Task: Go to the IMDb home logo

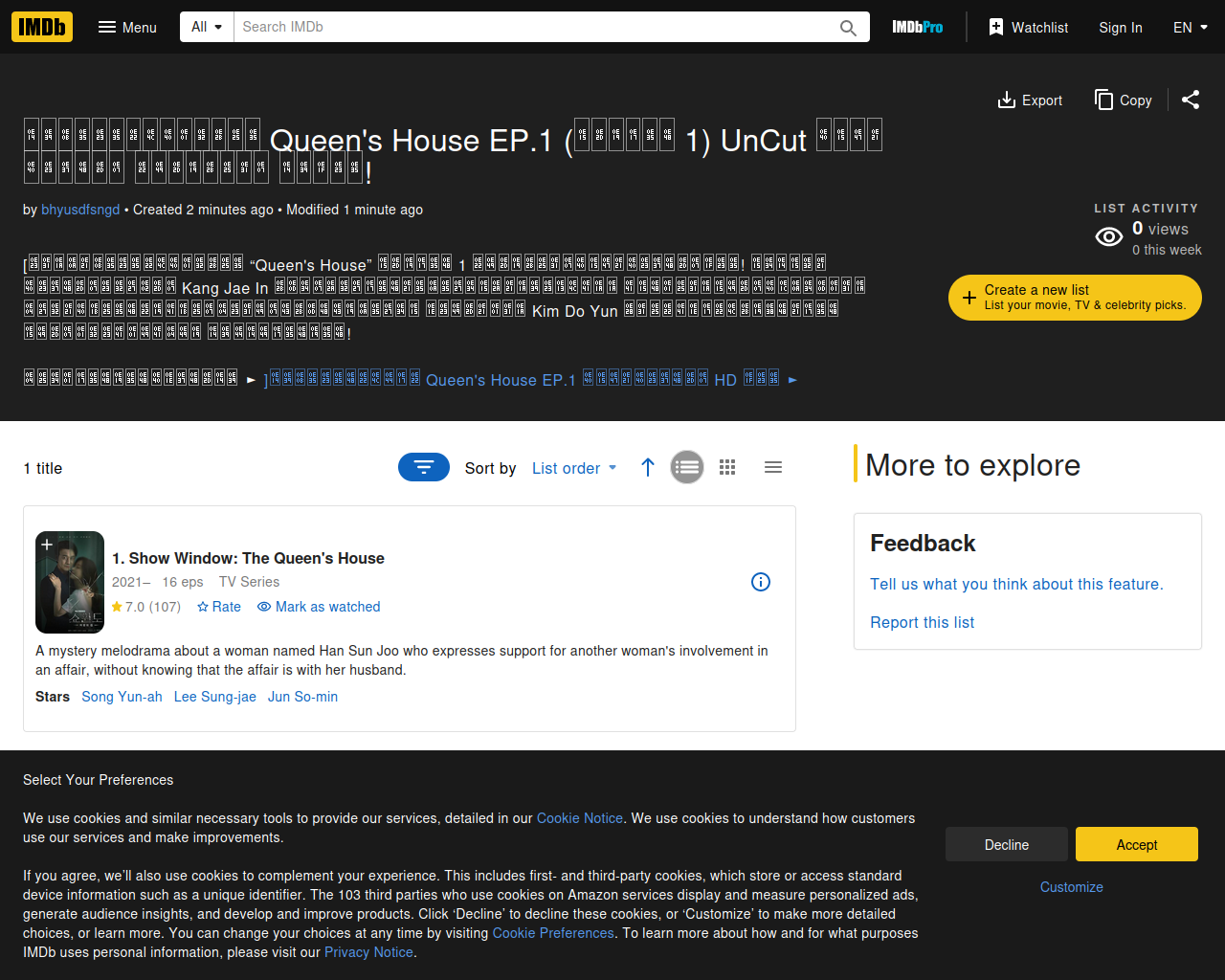Action: 42,27
